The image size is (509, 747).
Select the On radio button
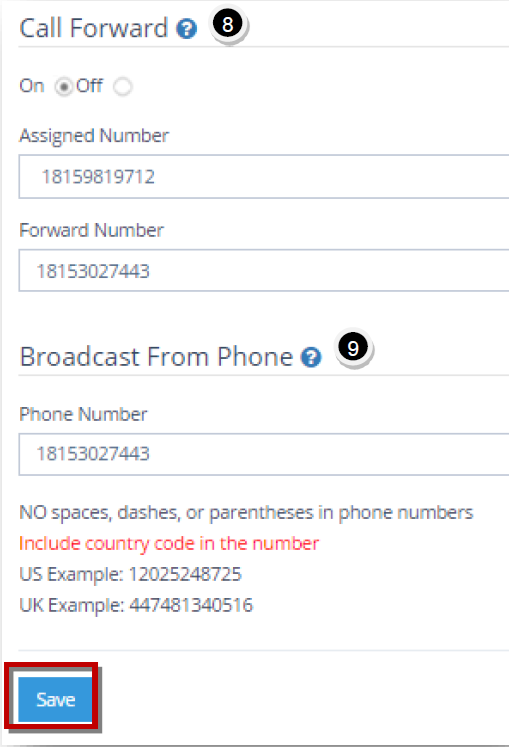pyautogui.click(x=63, y=87)
